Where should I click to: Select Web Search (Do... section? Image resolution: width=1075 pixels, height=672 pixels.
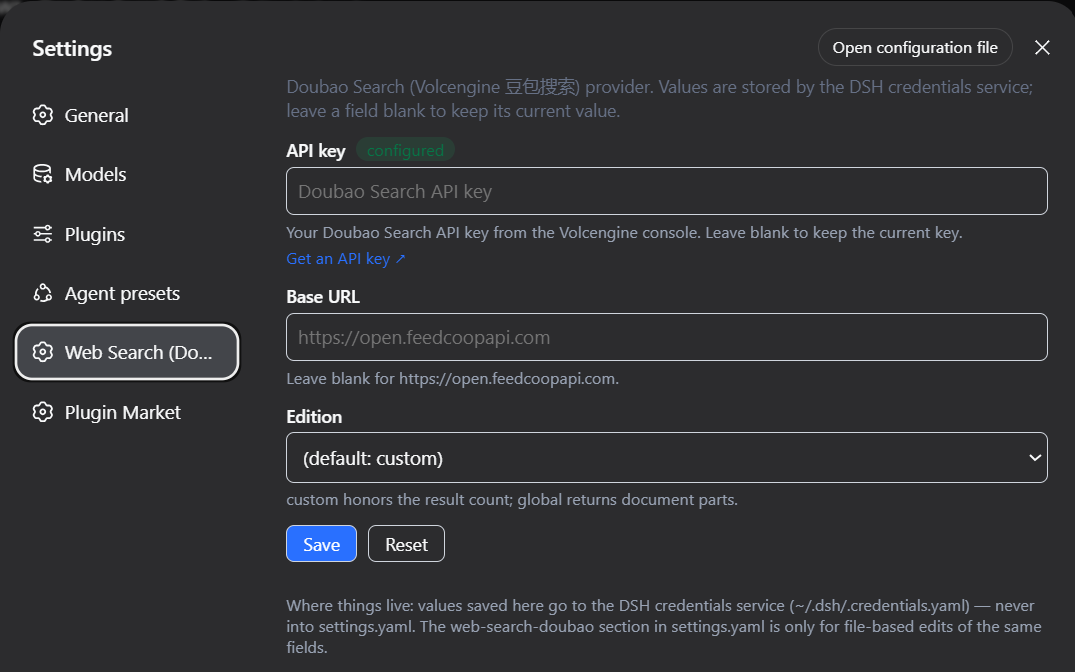click(x=127, y=352)
